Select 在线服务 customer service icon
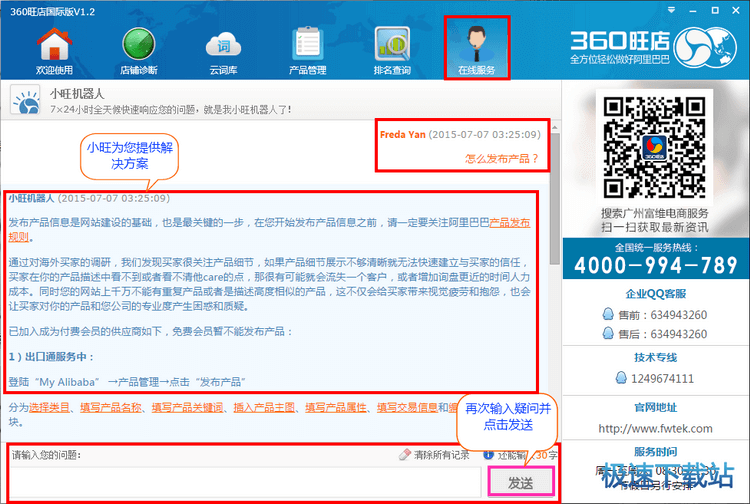This screenshot has height=504, width=750. [x=477, y=48]
